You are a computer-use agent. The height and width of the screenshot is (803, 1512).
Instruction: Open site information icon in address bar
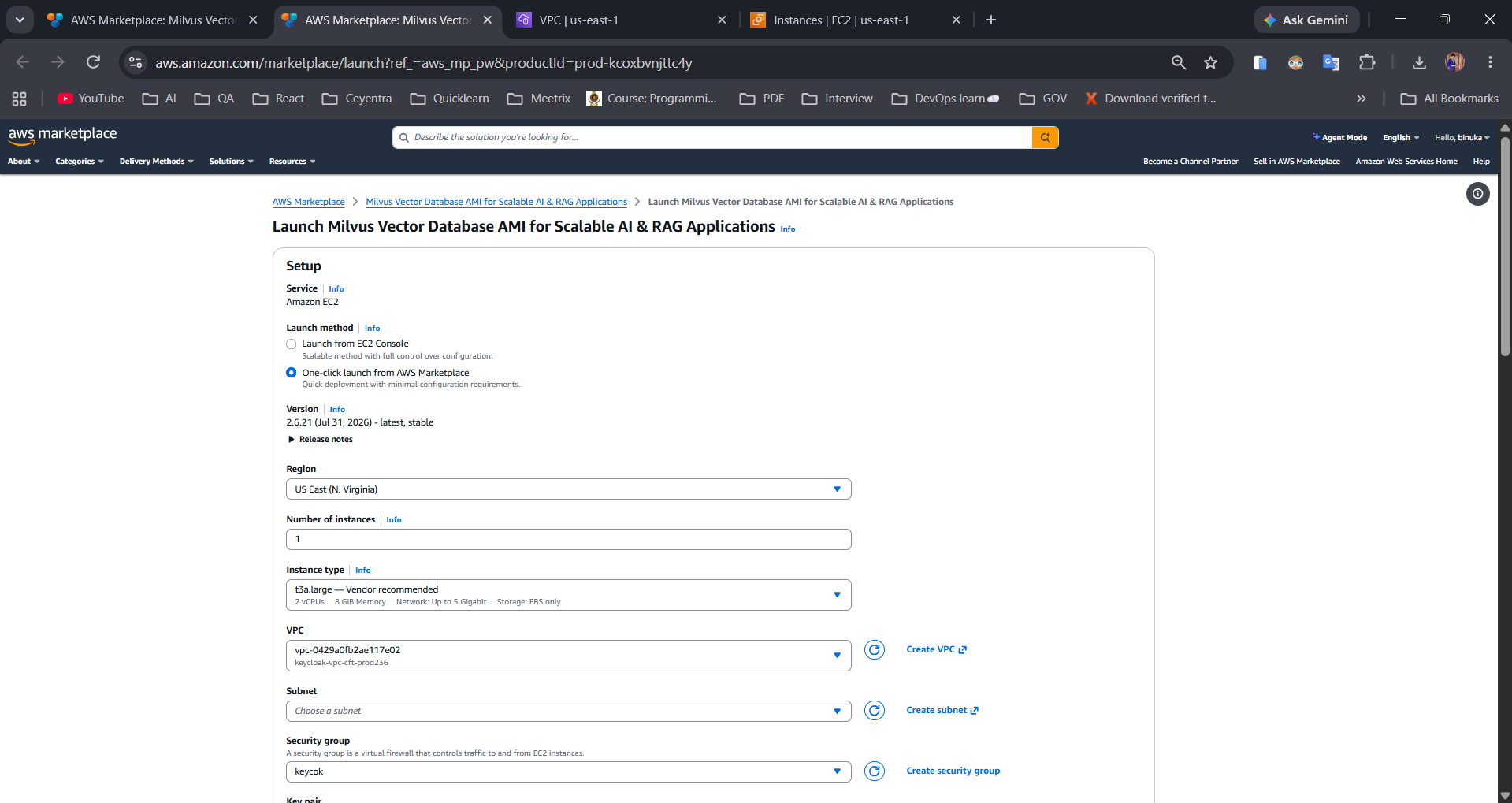coord(136,62)
